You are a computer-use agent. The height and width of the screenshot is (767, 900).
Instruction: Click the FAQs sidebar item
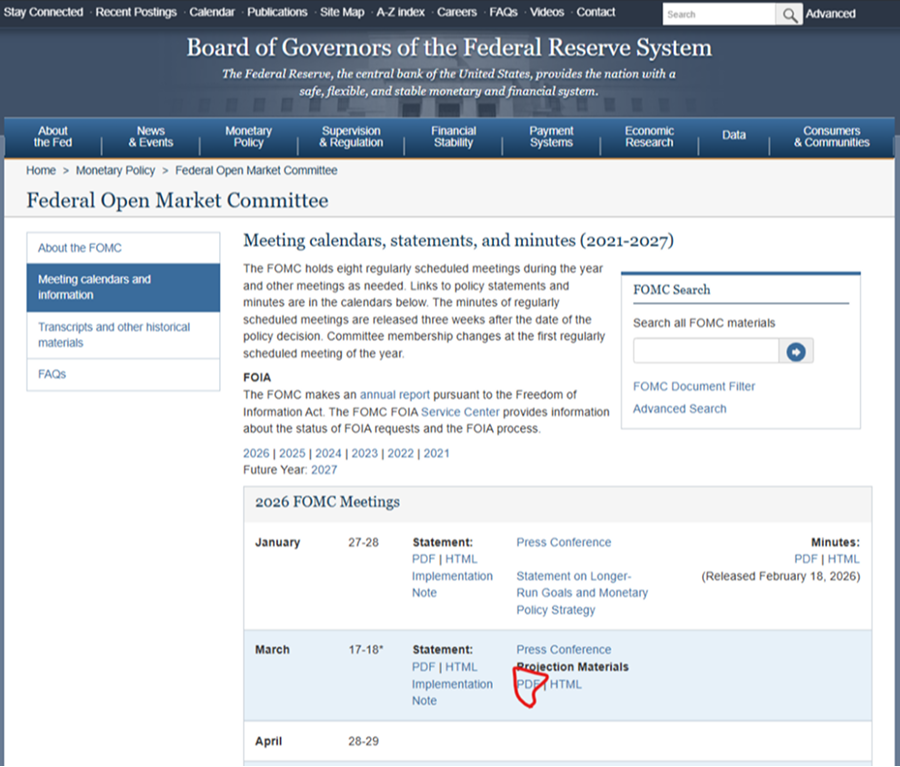[52, 374]
